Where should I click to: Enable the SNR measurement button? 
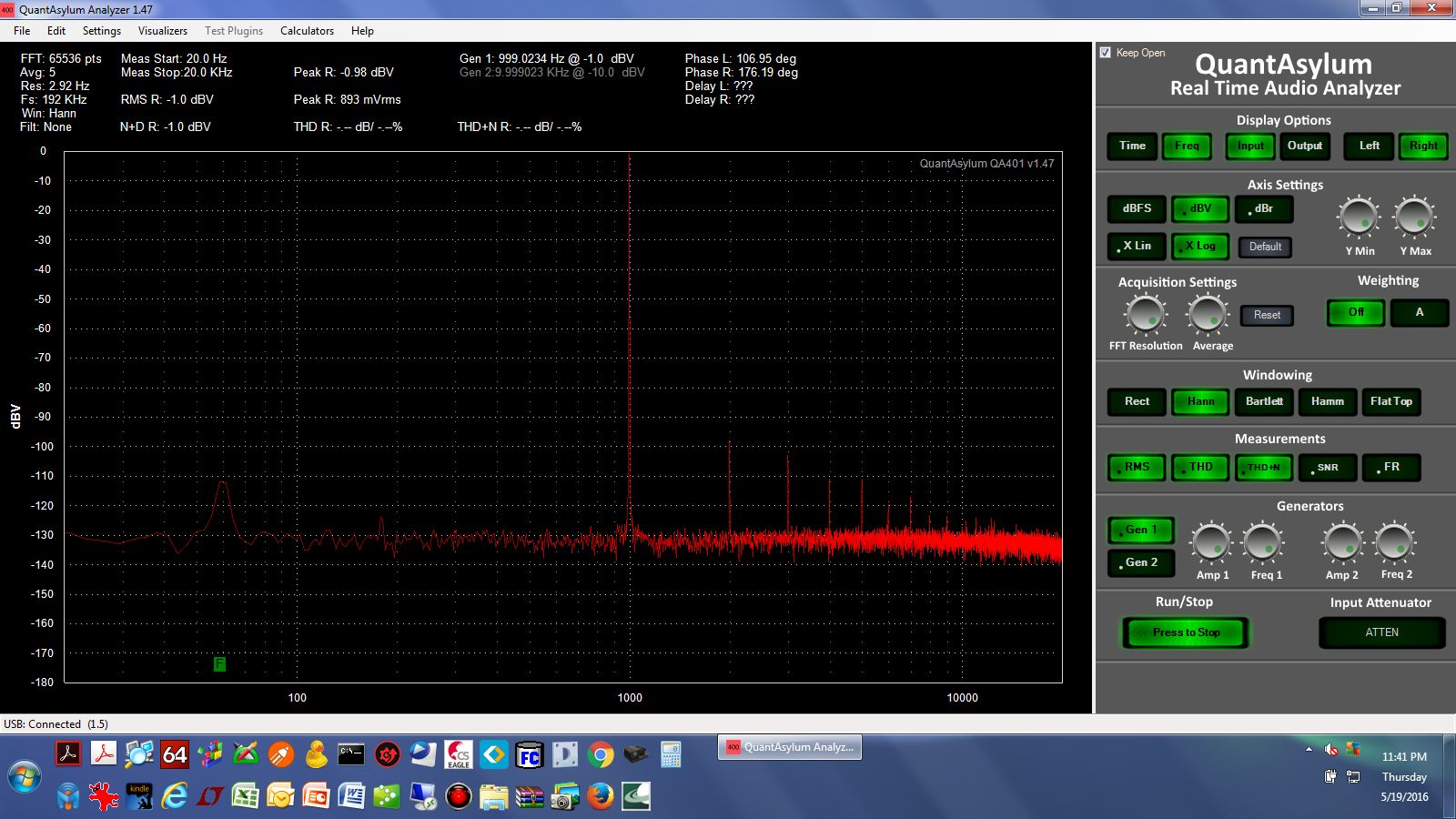[1327, 467]
